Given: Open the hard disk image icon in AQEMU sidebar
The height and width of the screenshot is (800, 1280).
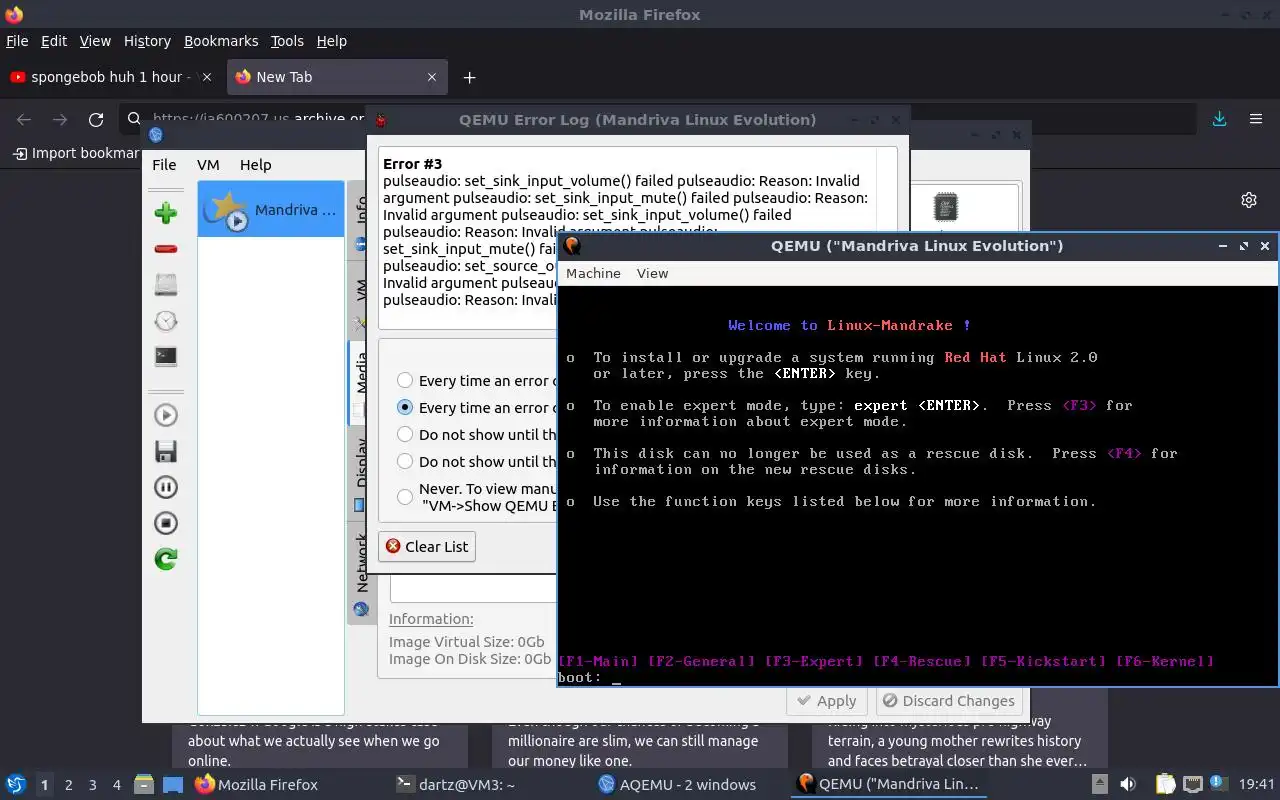Looking at the screenshot, I should (x=166, y=285).
